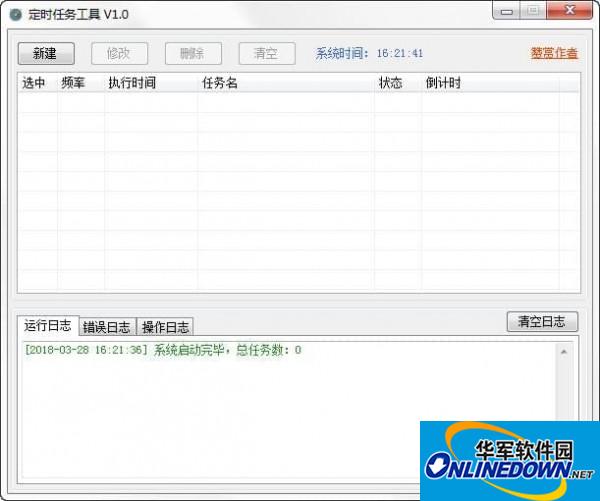The width and height of the screenshot is (600, 501).
Task: Click the 选中 column header
Action: pyautogui.click(x=38, y=83)
